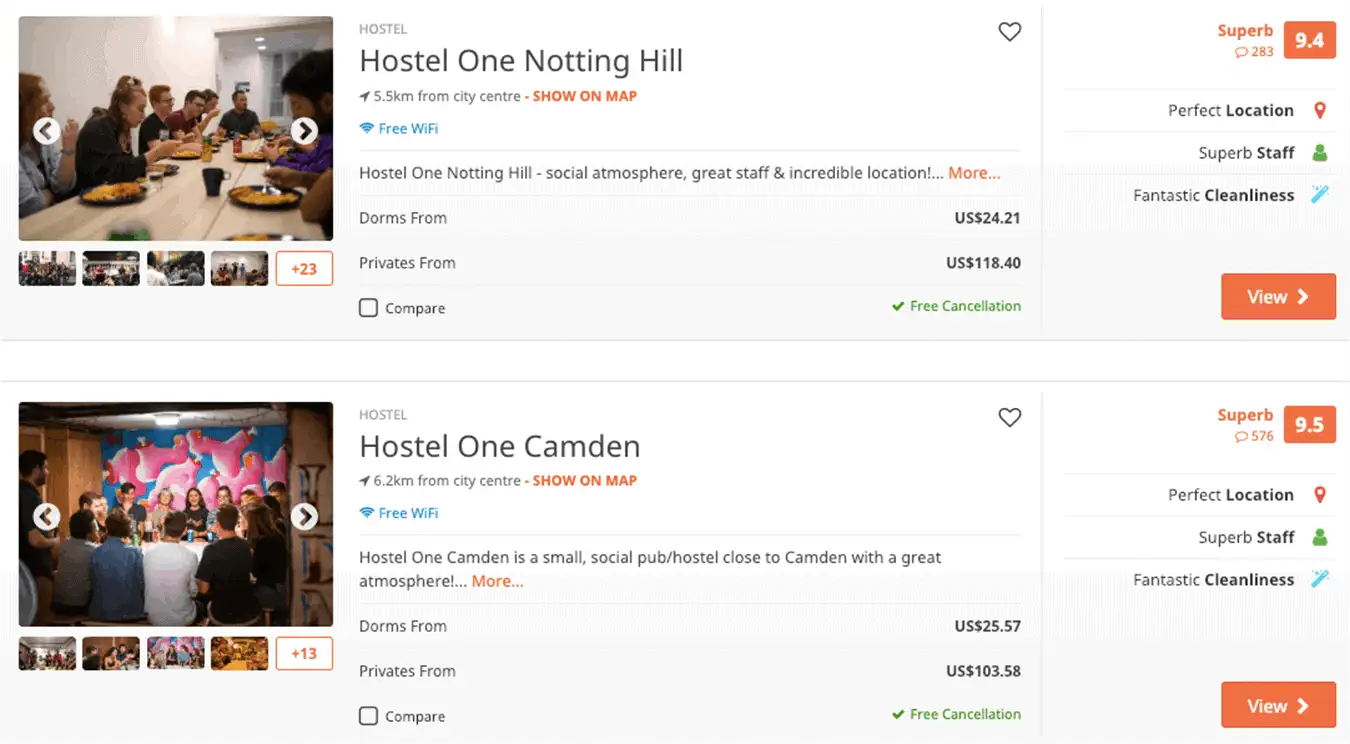Expand Hostel One Notting Hill description with More
The image size is (1350, 744).
click(x=974, y=173)
